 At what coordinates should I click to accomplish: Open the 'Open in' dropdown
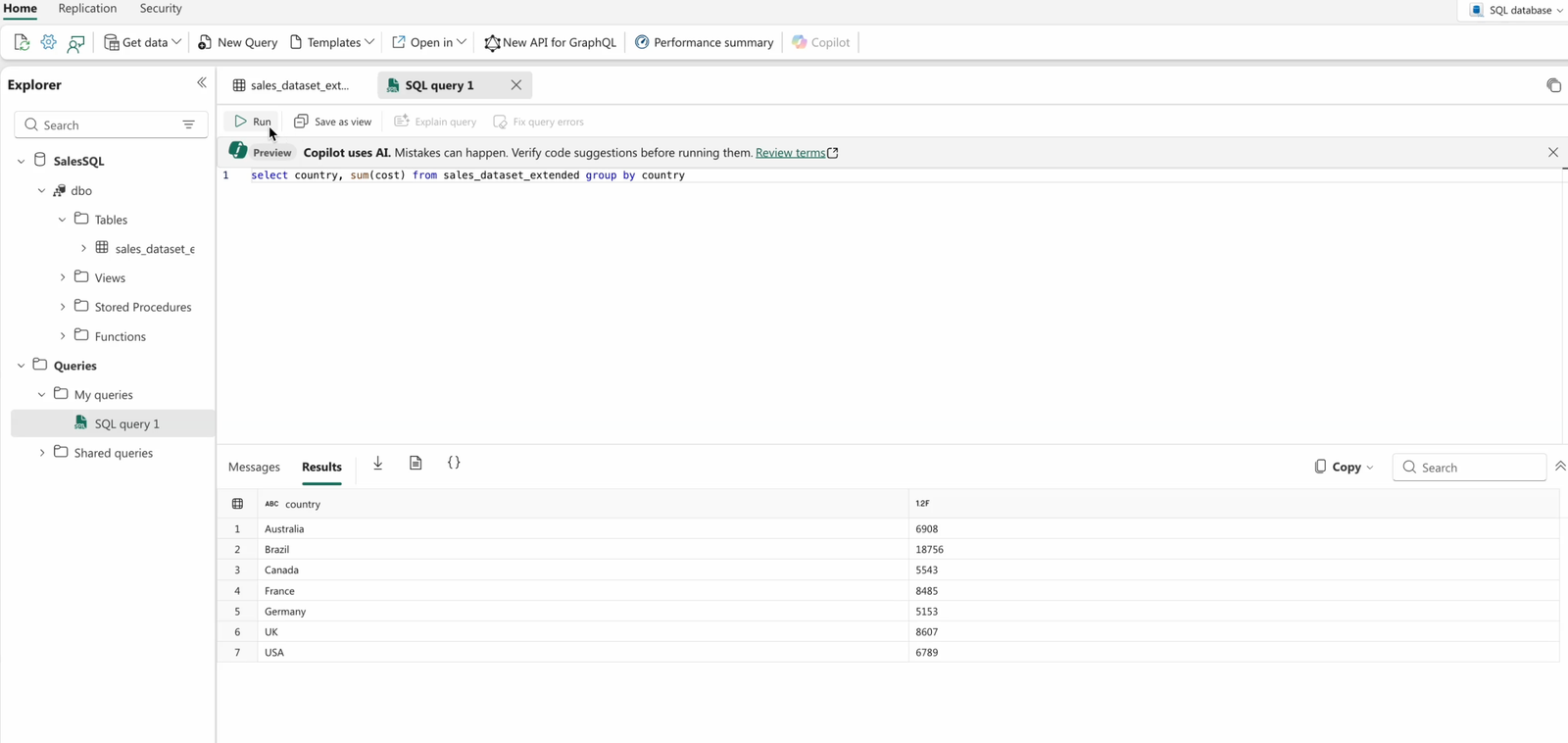pos(429,42)
